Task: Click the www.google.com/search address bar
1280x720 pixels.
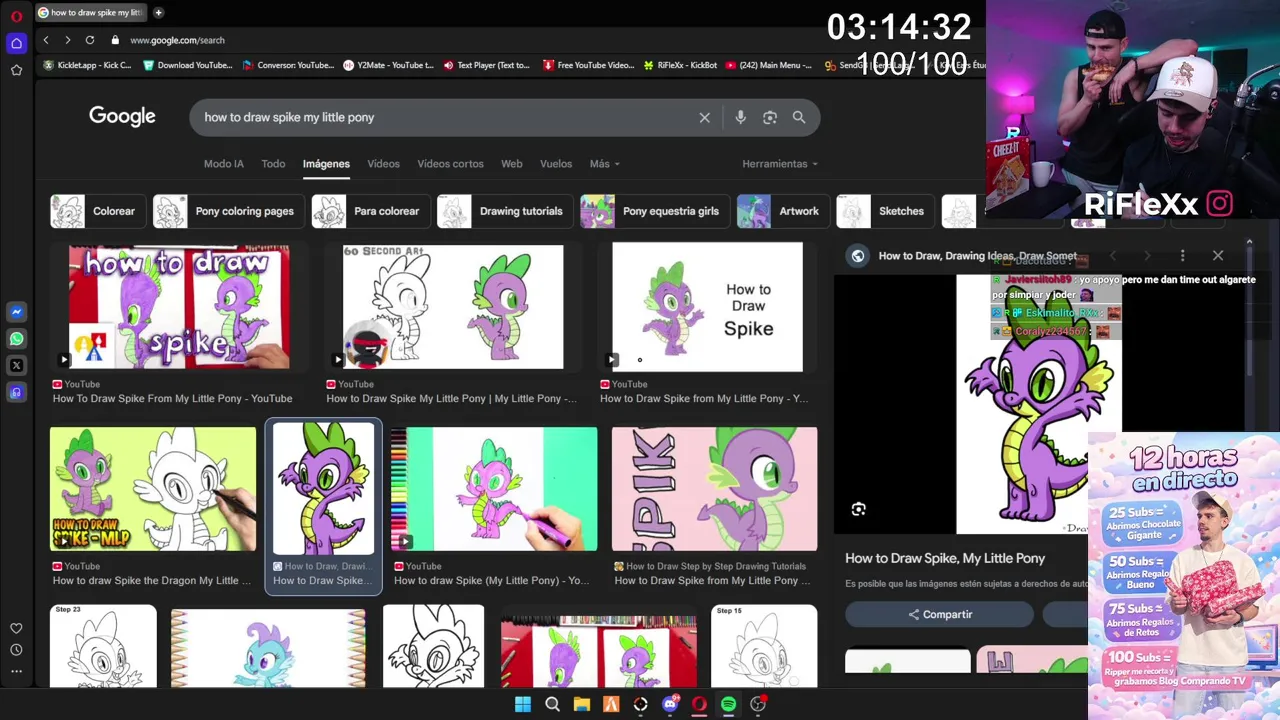Action: 177,40
